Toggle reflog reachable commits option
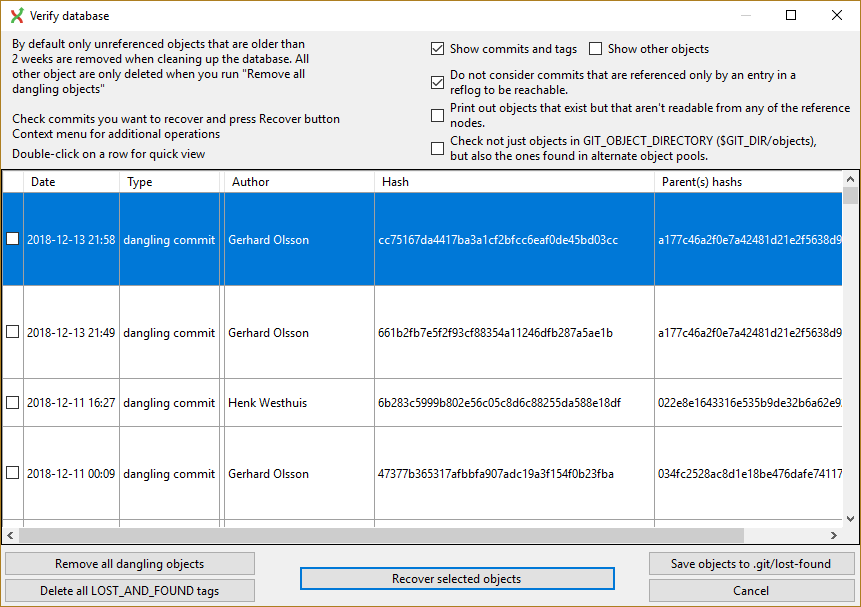Image resolution: width=861 pixels, height=607 pixels. (x=437, y=82)
